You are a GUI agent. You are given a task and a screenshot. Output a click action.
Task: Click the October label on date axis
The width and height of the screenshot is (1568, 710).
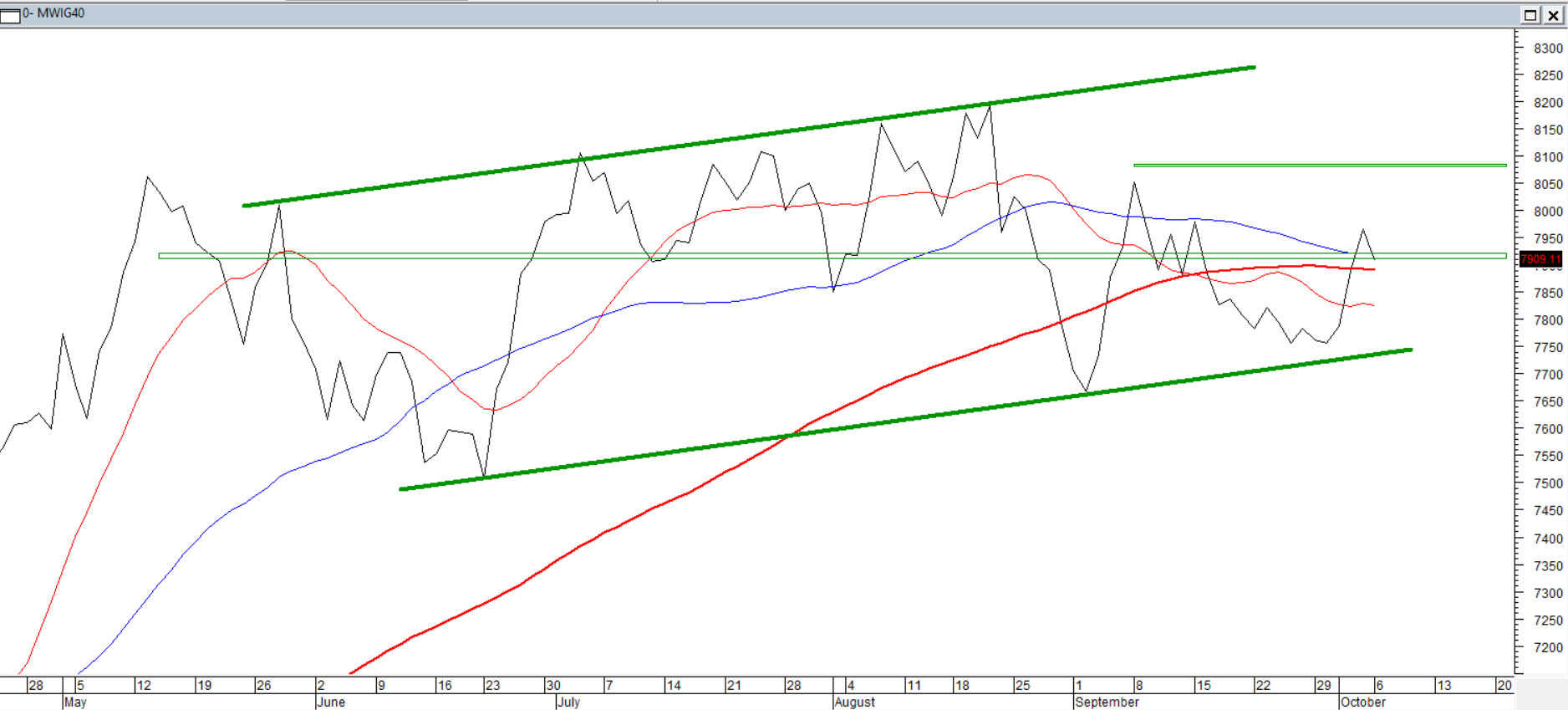(1362, 702)
